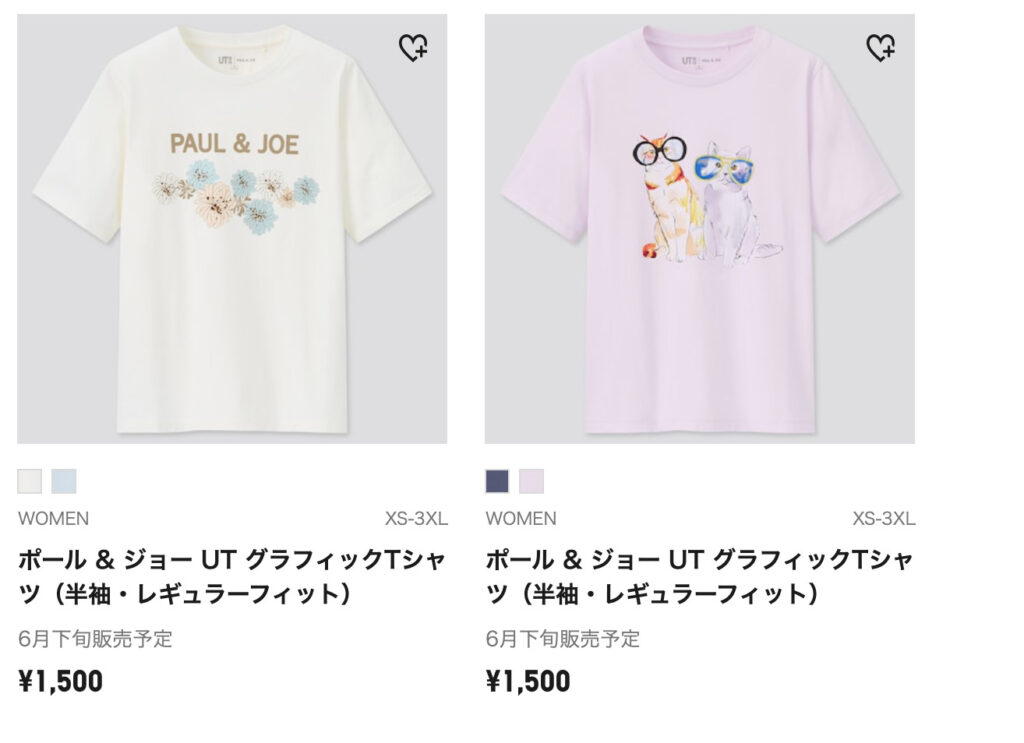The width and height of the screenshot is (1024, 743).
Task: Choose the navy color swatch
Action: 498,481
